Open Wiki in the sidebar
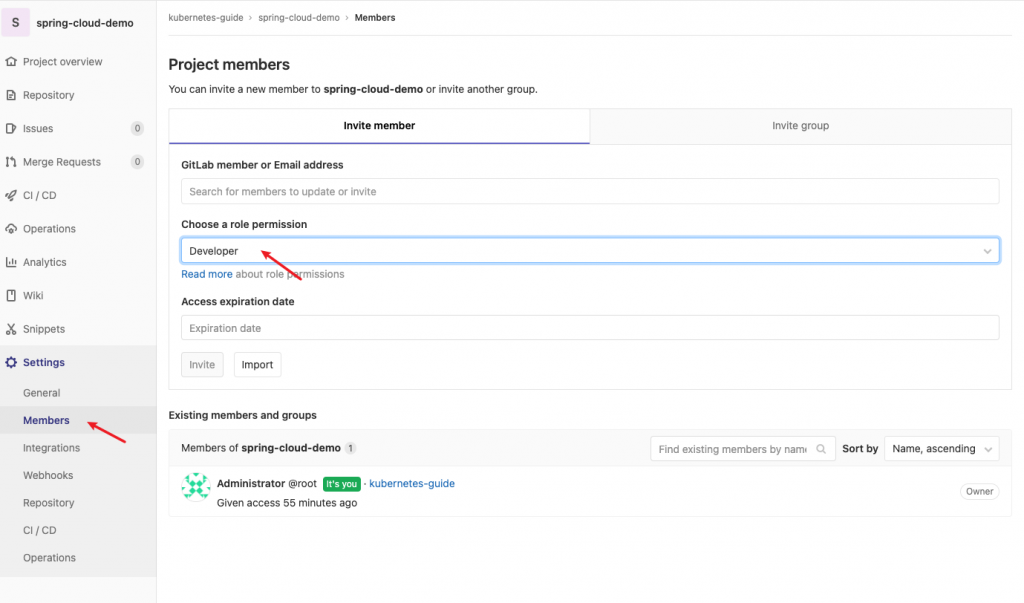This screenshot has height=603, width=1024. click(x=33, y=295)
